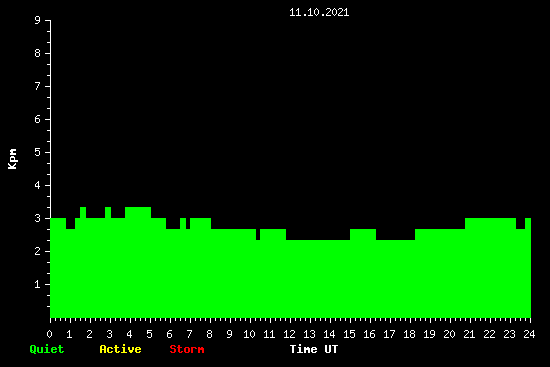Click the Time UT axis label
The width and height of the screenshot is (550, 367).
click(x=314, y=349)
